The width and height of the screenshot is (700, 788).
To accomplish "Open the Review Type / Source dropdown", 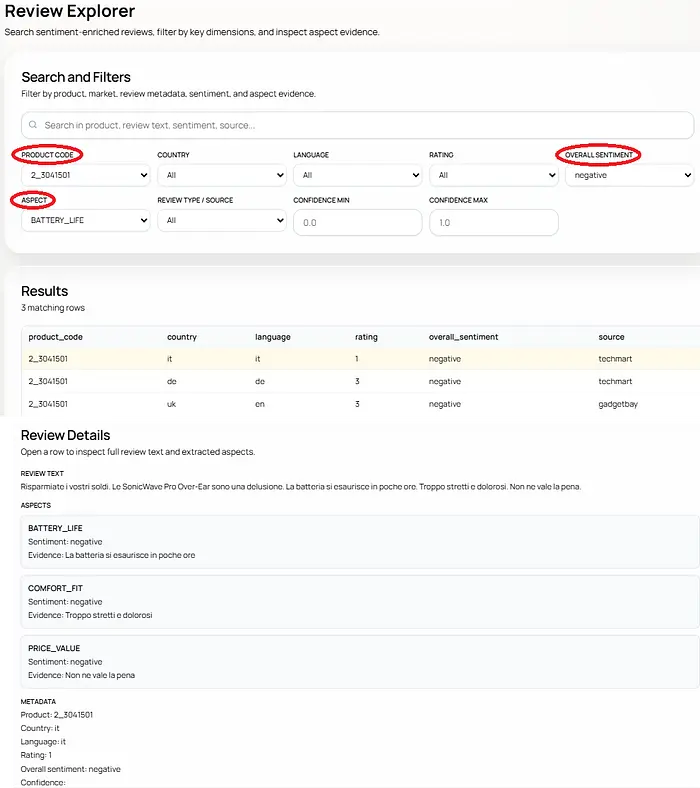I will pyautogui.click(x=221, y=220).
